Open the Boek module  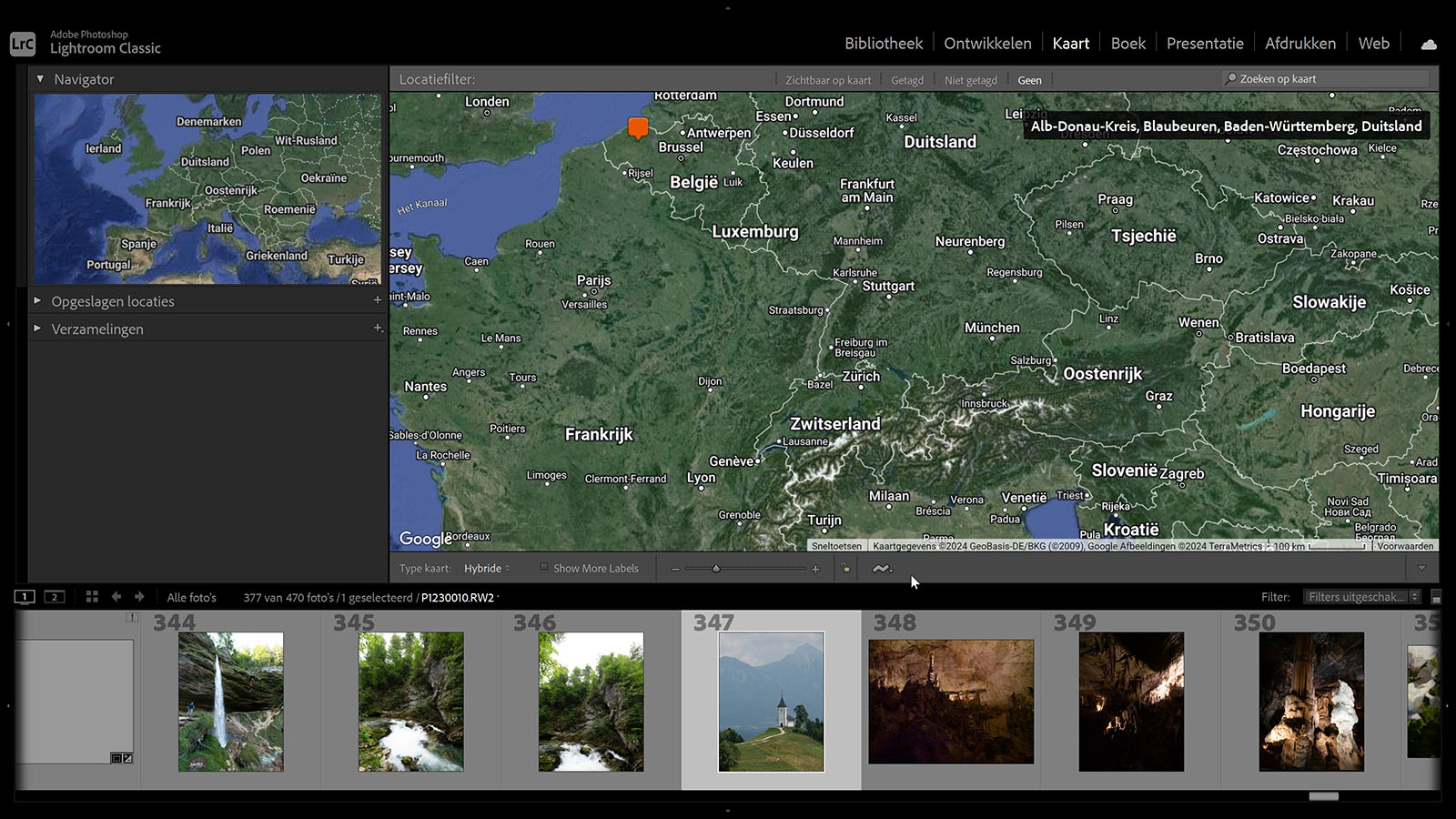pyautogui.click(x=1127, y=44)
